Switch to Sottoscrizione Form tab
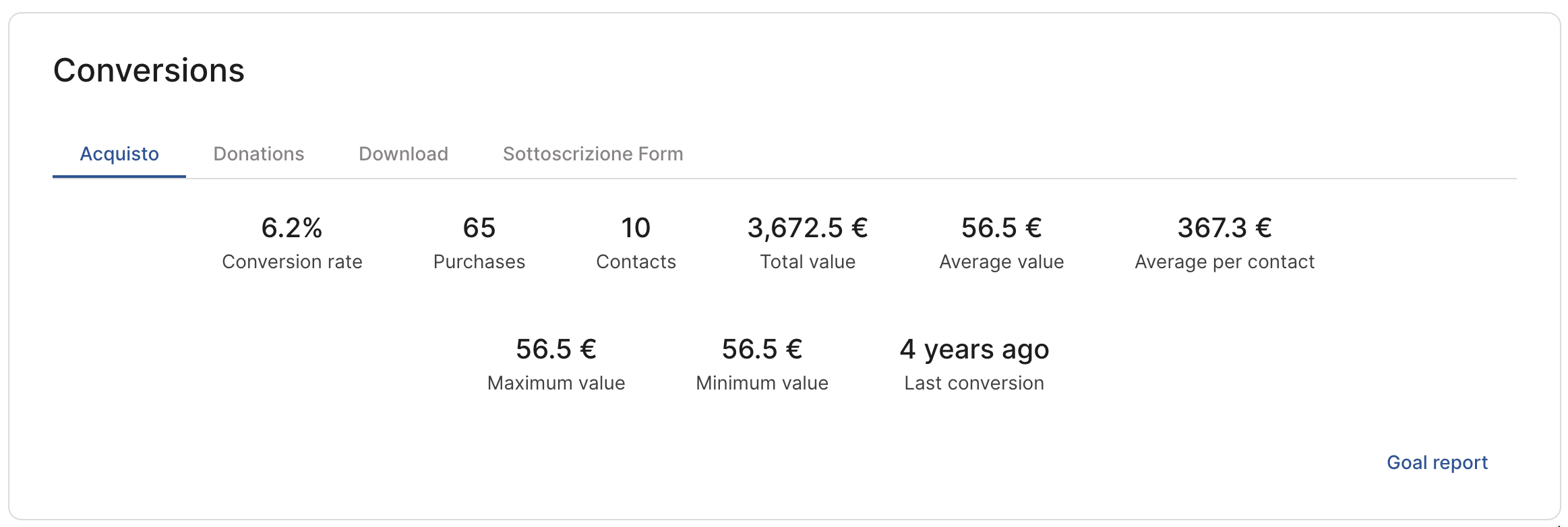 (x=593, y=154)
